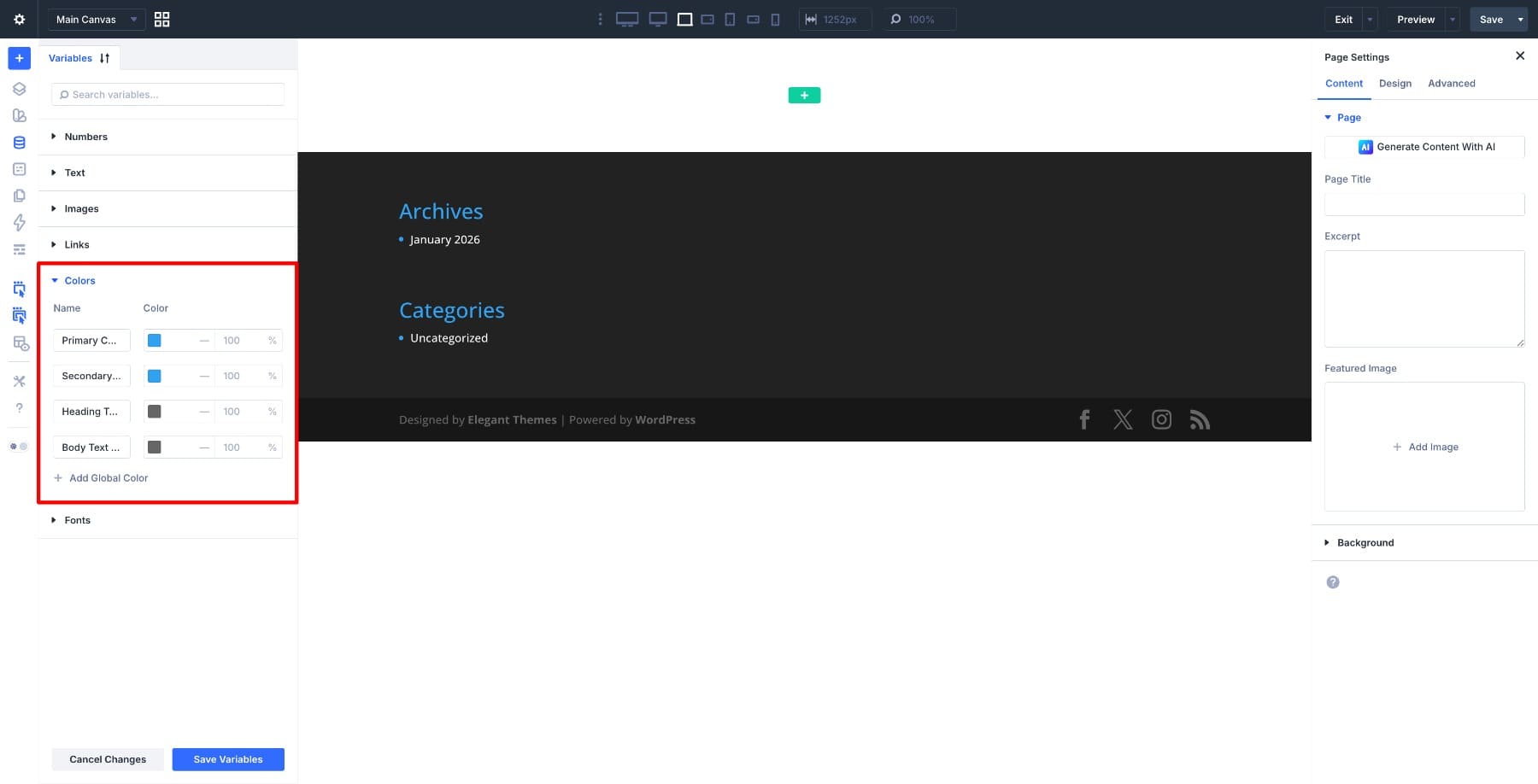Screen dimensions: 1538x784
Task: Collapse the Colors section
Action: coord(79,280)
